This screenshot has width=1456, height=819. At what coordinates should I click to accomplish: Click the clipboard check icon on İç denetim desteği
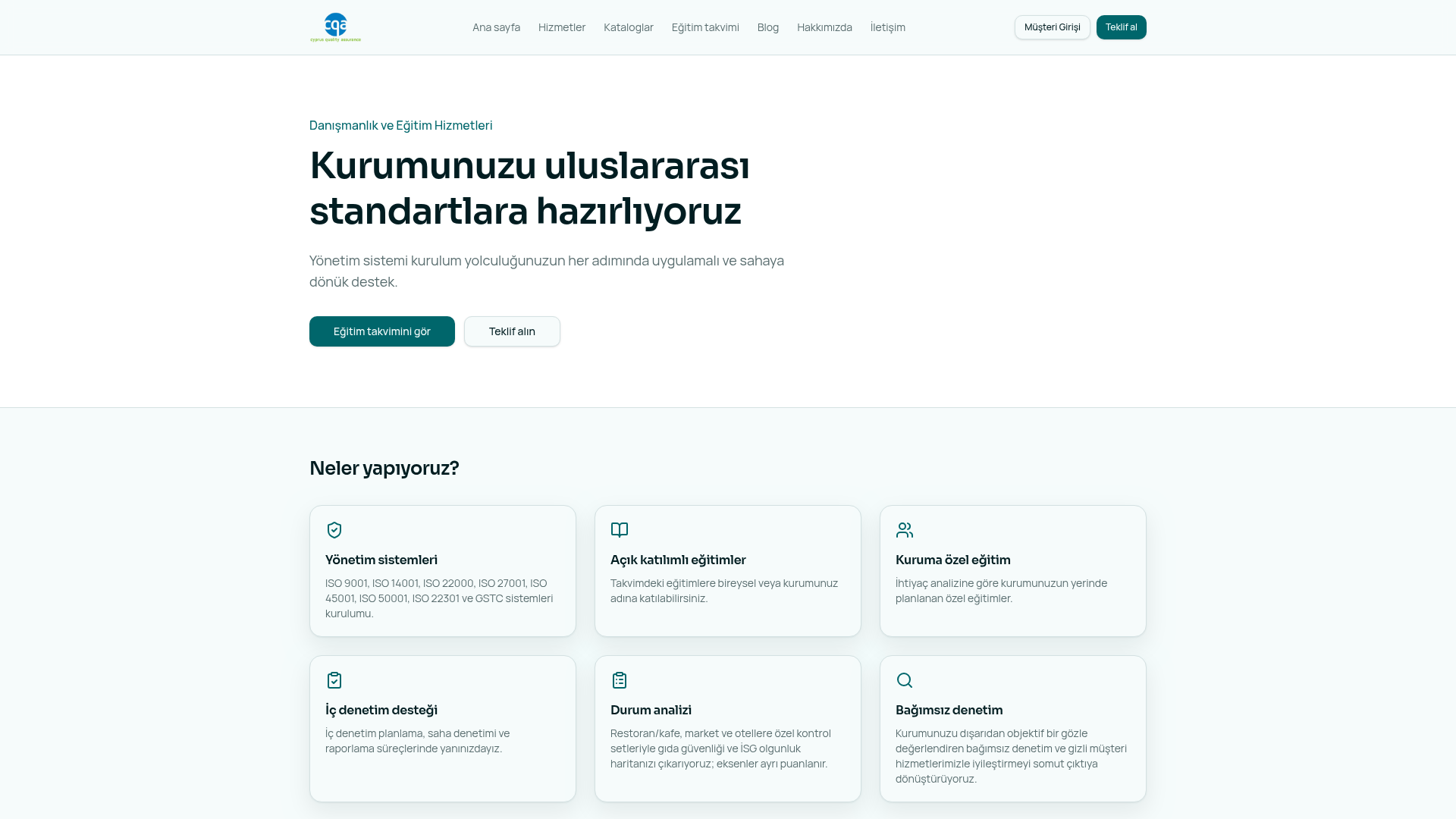coord(334,680)
